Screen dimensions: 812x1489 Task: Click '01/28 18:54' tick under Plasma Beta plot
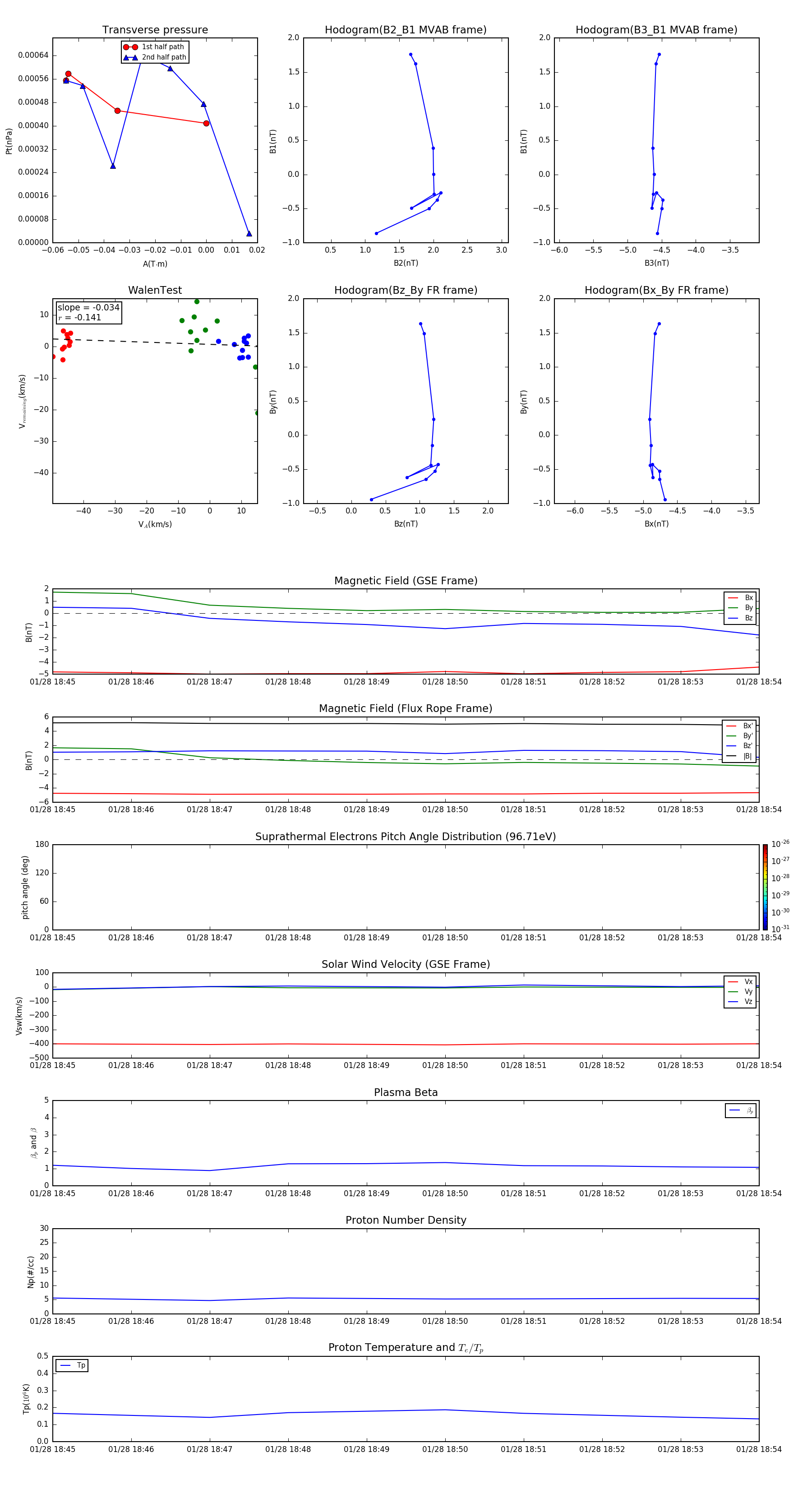point(759,1193)
